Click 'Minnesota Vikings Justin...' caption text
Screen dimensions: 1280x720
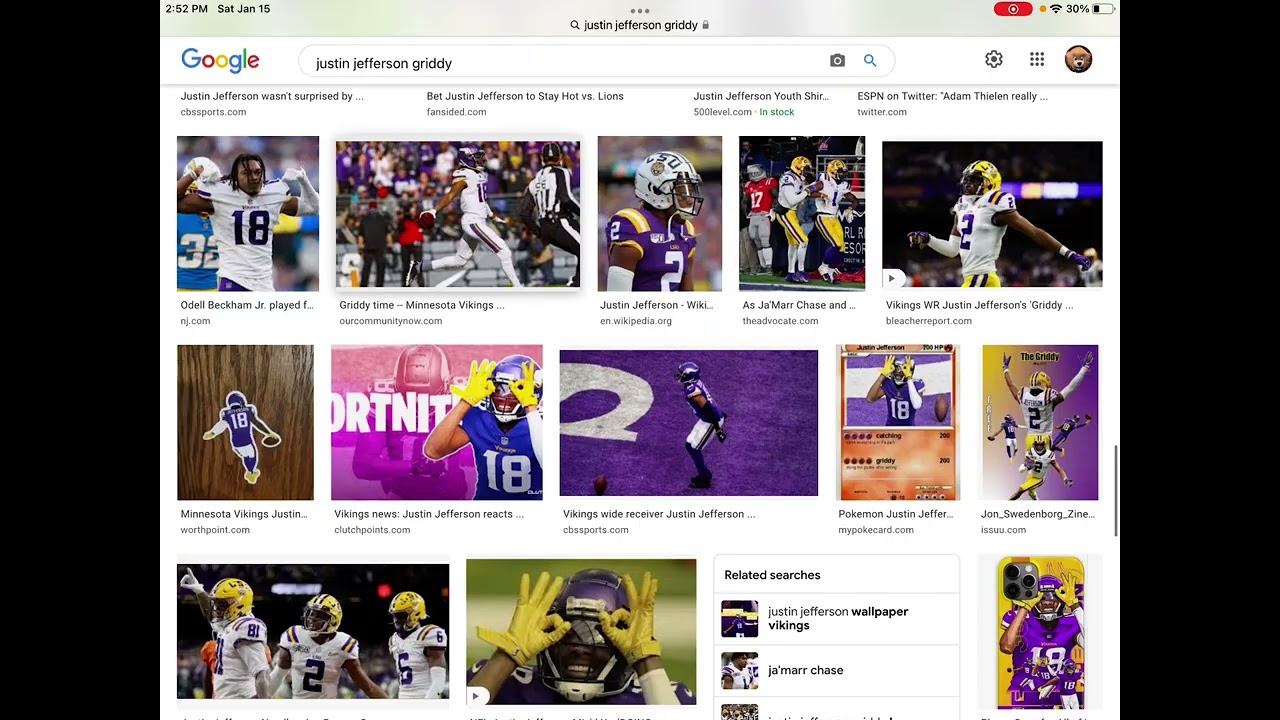pyautogui.click(x=244, y=514)
